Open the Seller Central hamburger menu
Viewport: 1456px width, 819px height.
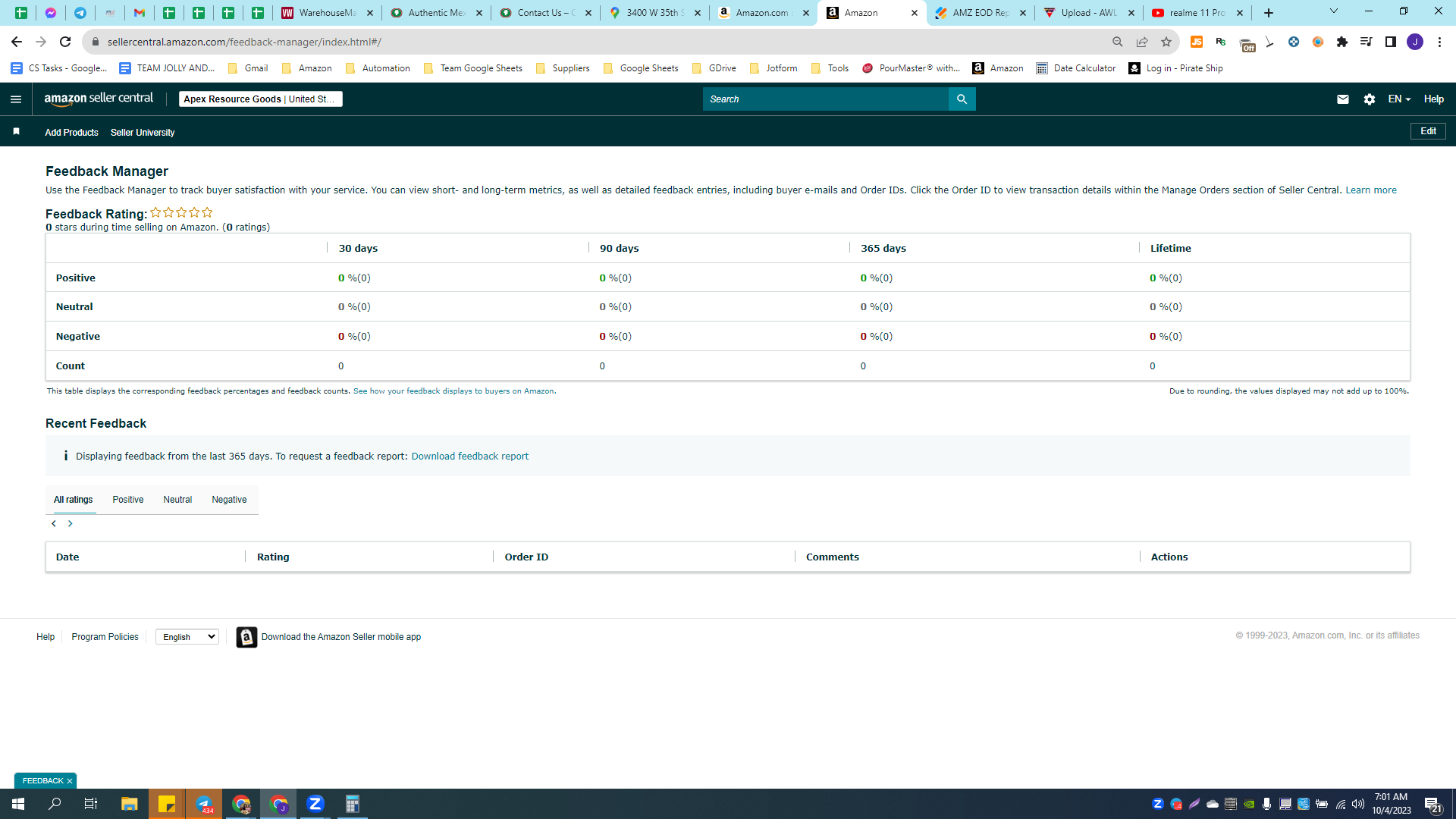coord(16,99)
